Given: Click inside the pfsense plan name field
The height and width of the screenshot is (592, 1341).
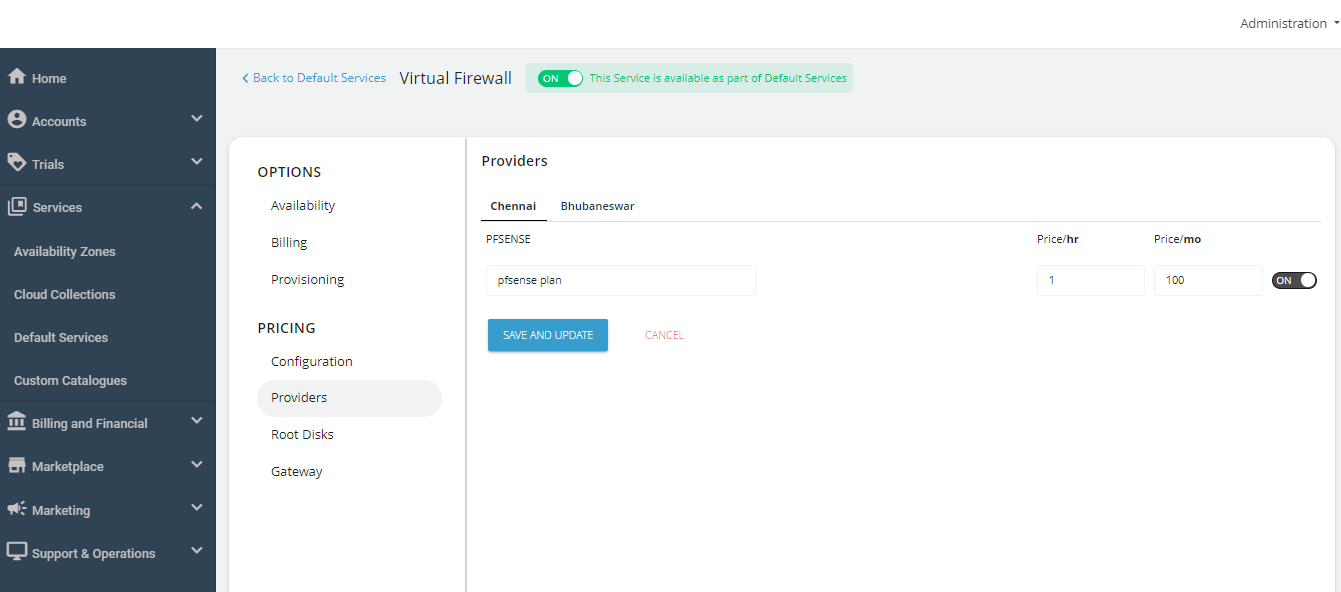Looking at the screenshot, I should pos(620,280).
